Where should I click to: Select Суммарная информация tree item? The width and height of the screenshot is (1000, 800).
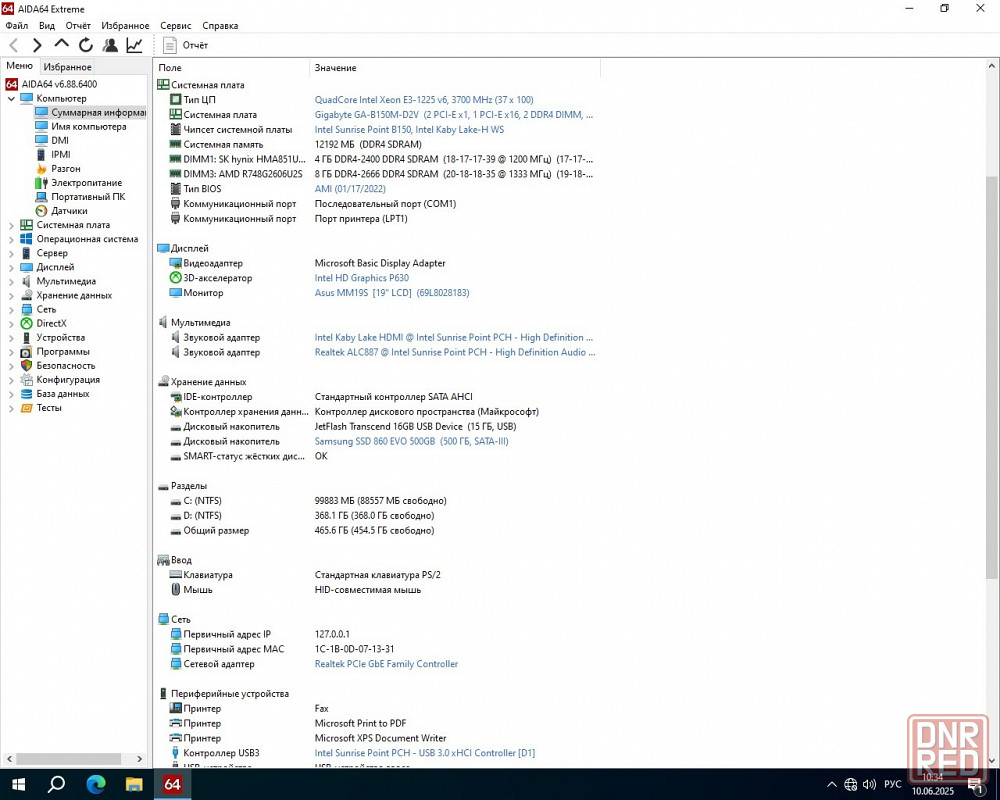(x=91, y=112)
